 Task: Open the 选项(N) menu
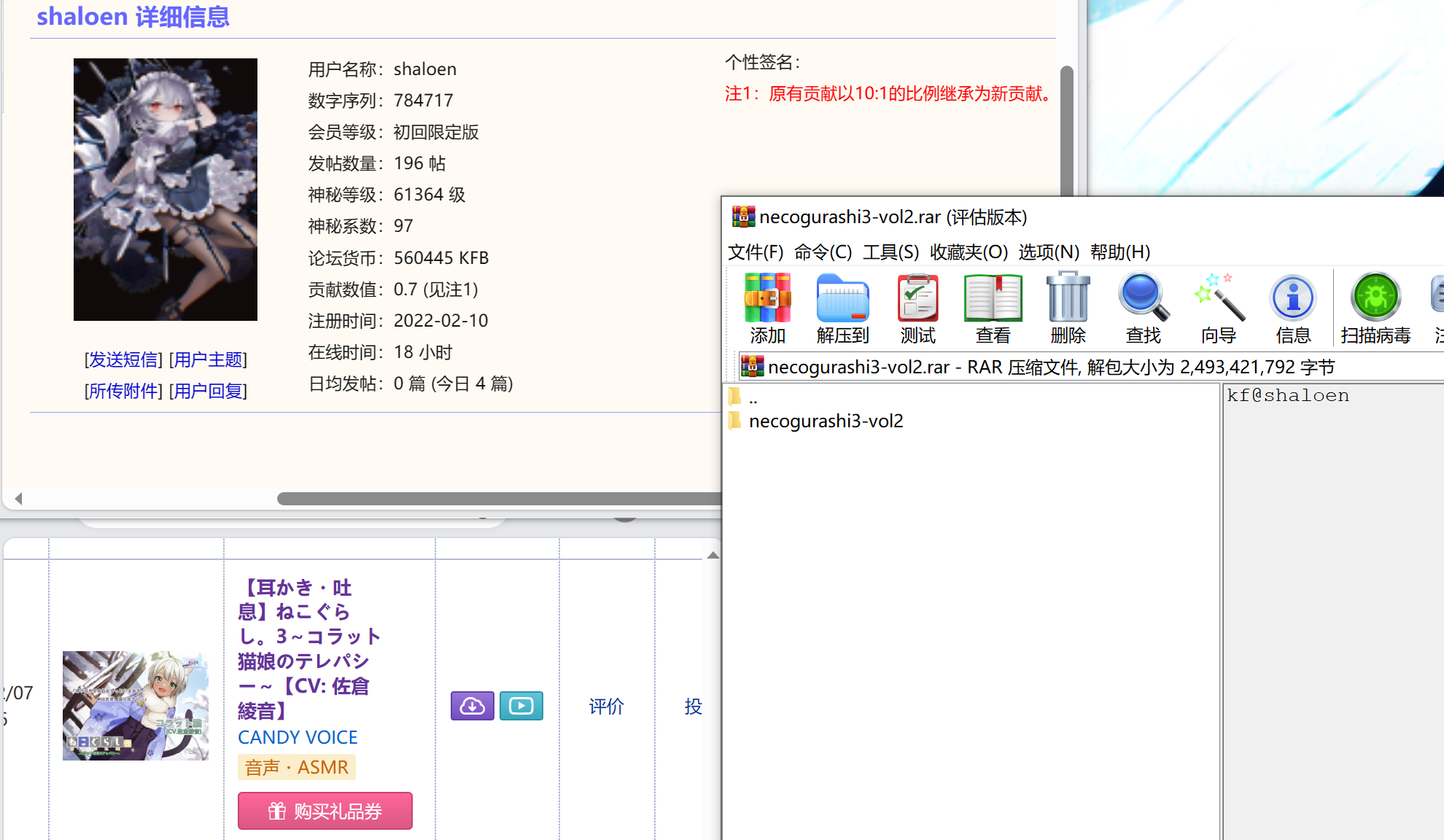[1048, 252]
